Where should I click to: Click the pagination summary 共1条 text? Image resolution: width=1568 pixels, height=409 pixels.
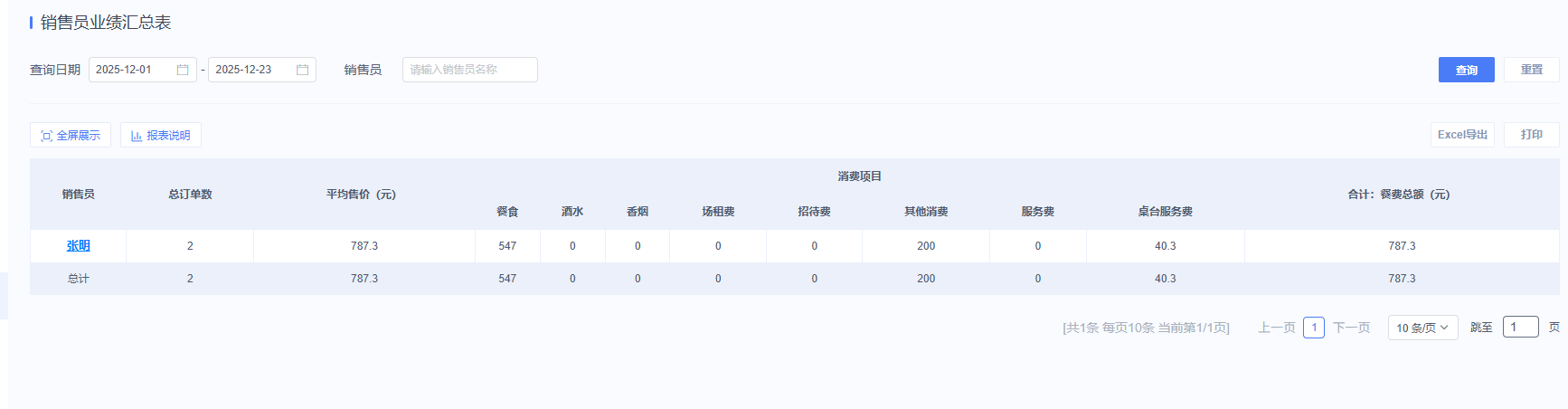point(1146,328)
